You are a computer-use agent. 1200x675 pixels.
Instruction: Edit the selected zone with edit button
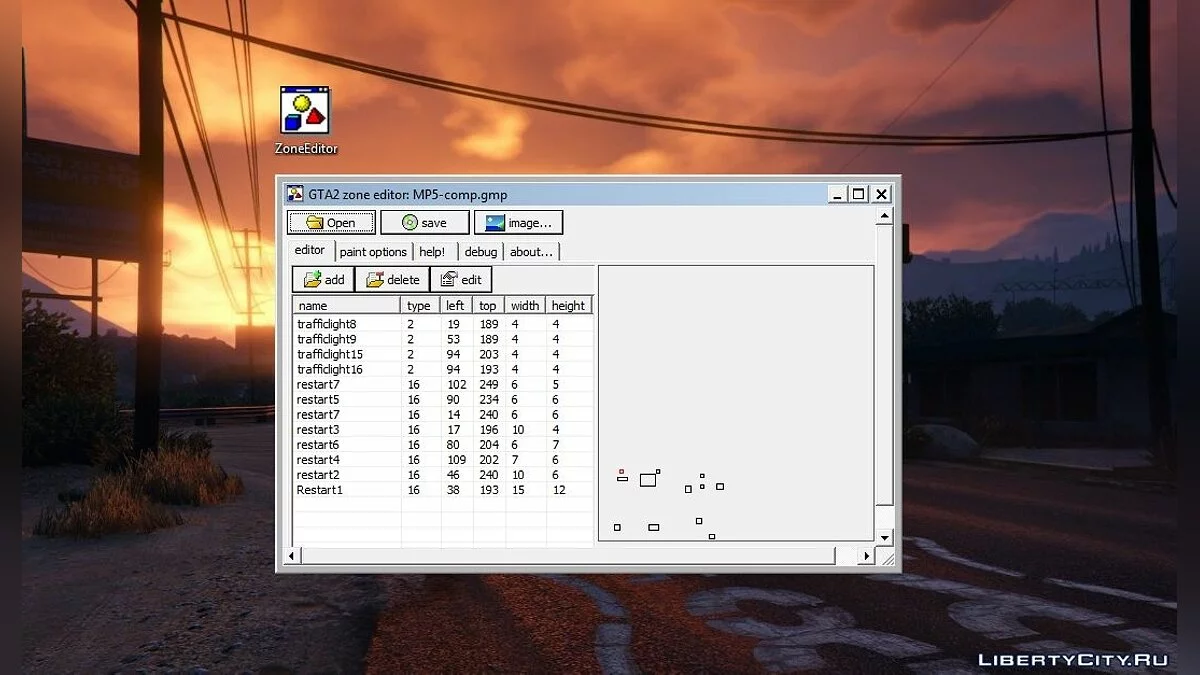(x=461, y=280)
